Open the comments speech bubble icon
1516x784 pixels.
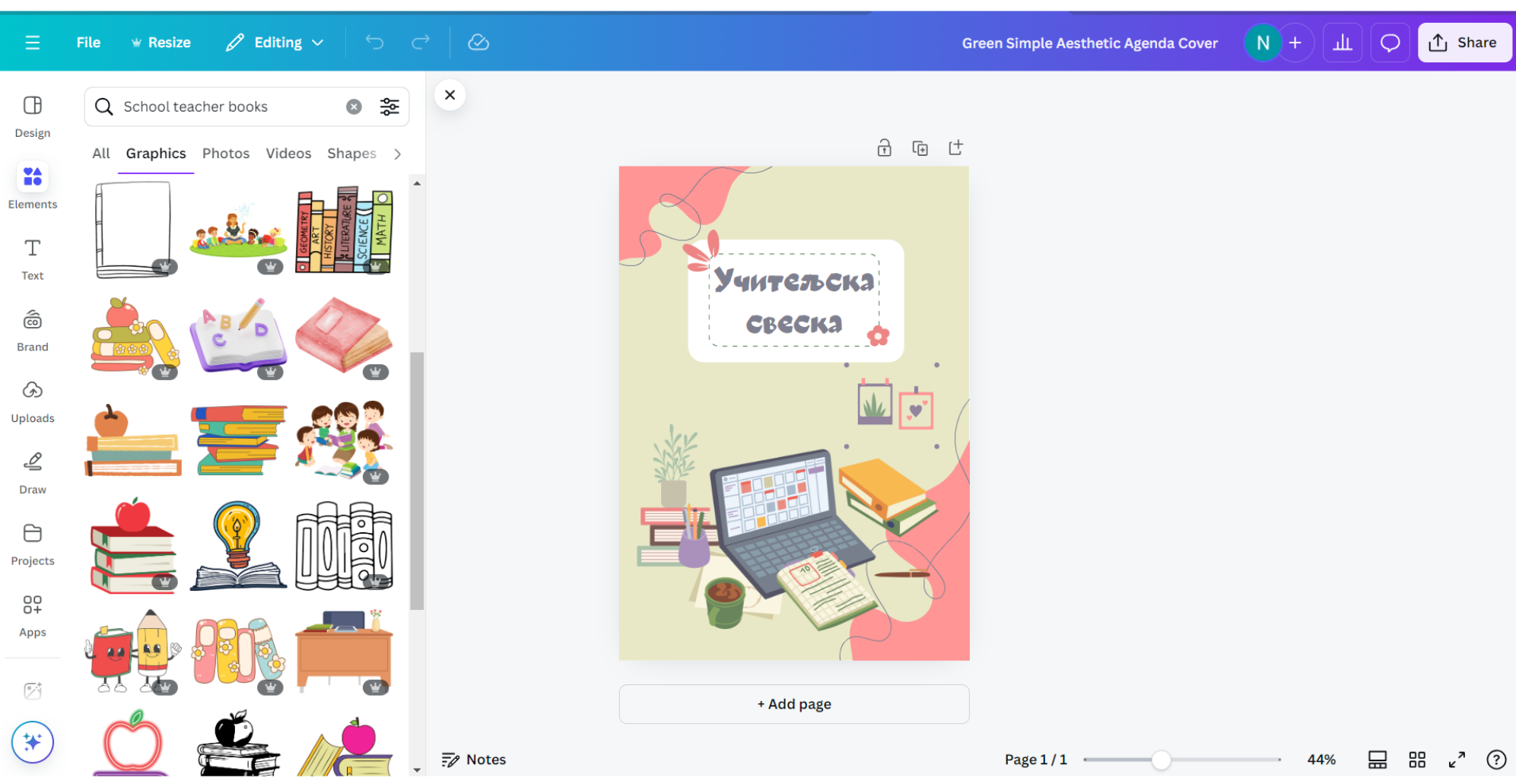[1390, 43]
